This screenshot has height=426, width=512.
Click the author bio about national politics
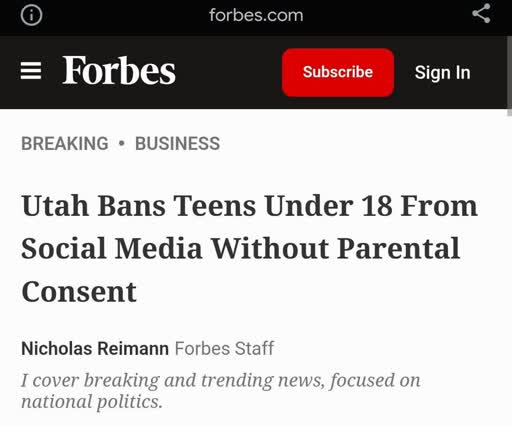(x=221, y=391)
